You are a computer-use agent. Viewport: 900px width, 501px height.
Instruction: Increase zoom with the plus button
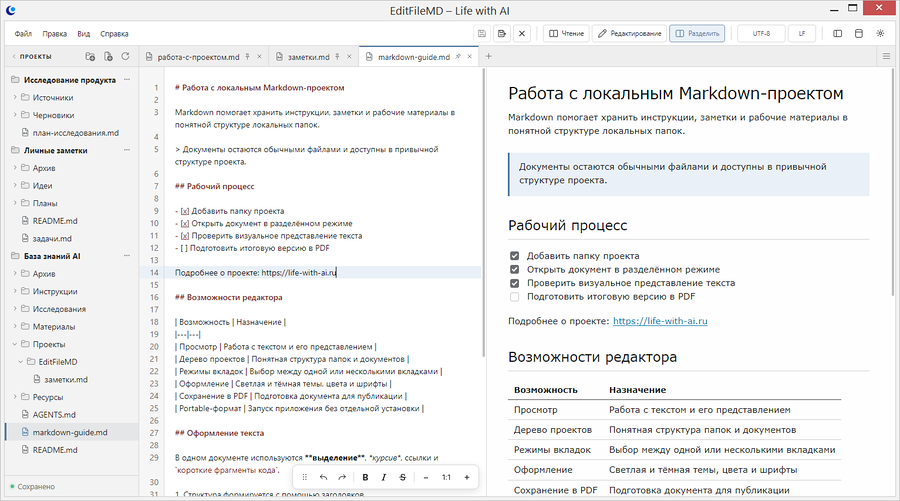pos(467,477)
